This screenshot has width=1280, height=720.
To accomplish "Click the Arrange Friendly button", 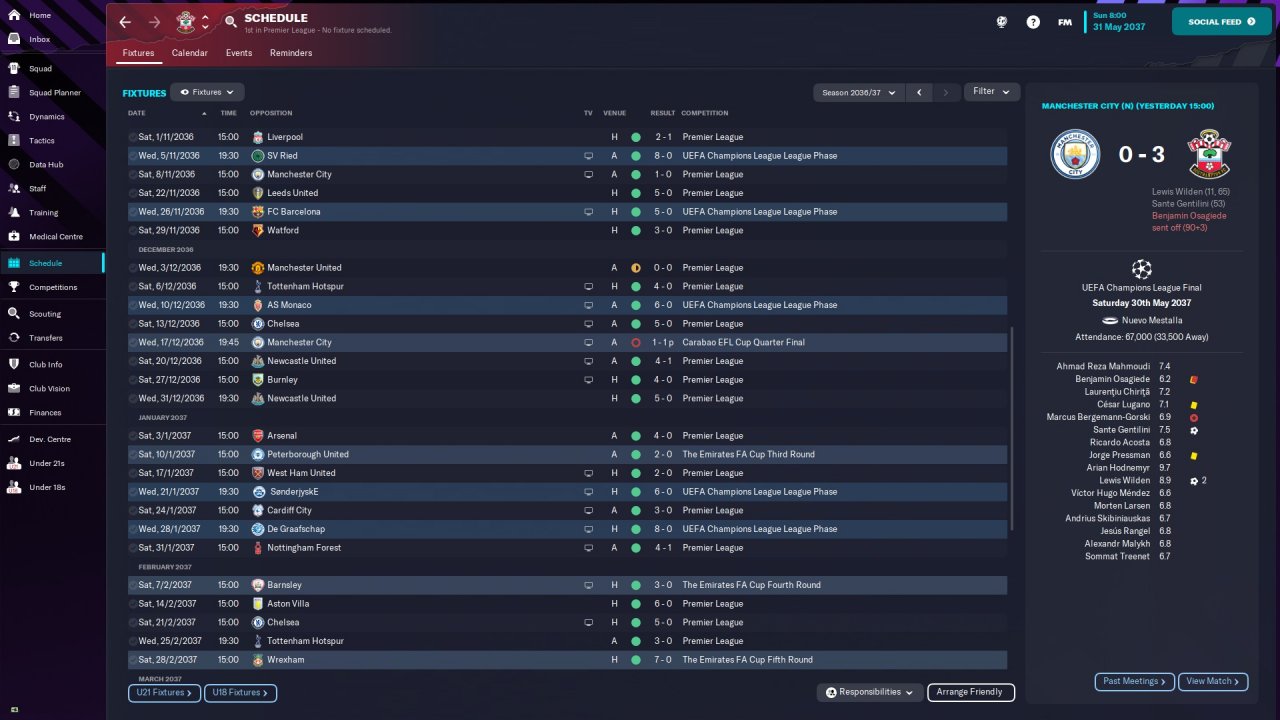I will tap(971, 692).
